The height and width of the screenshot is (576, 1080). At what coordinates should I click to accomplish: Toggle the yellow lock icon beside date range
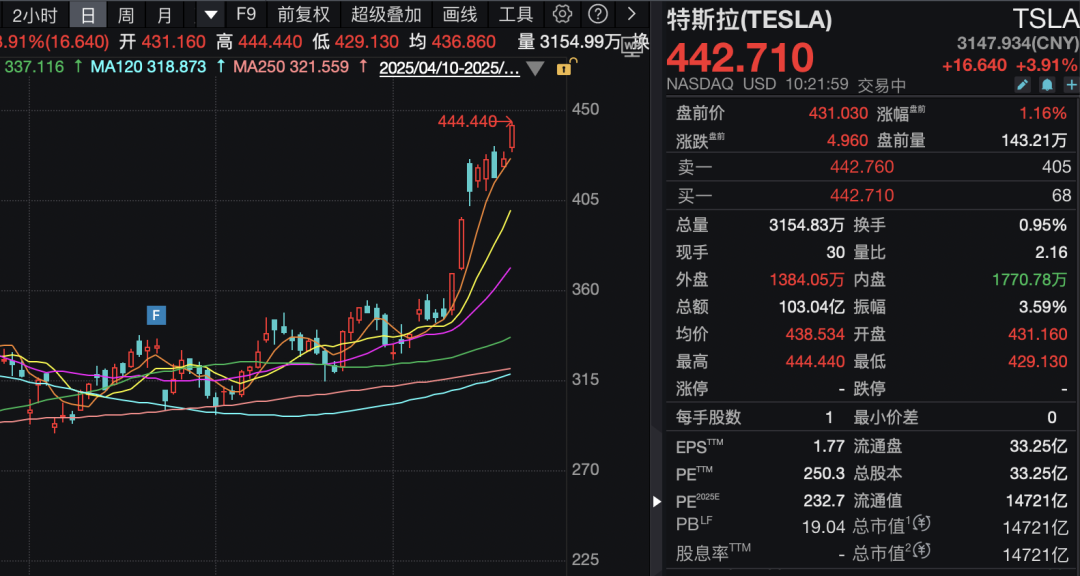[564, 68]
